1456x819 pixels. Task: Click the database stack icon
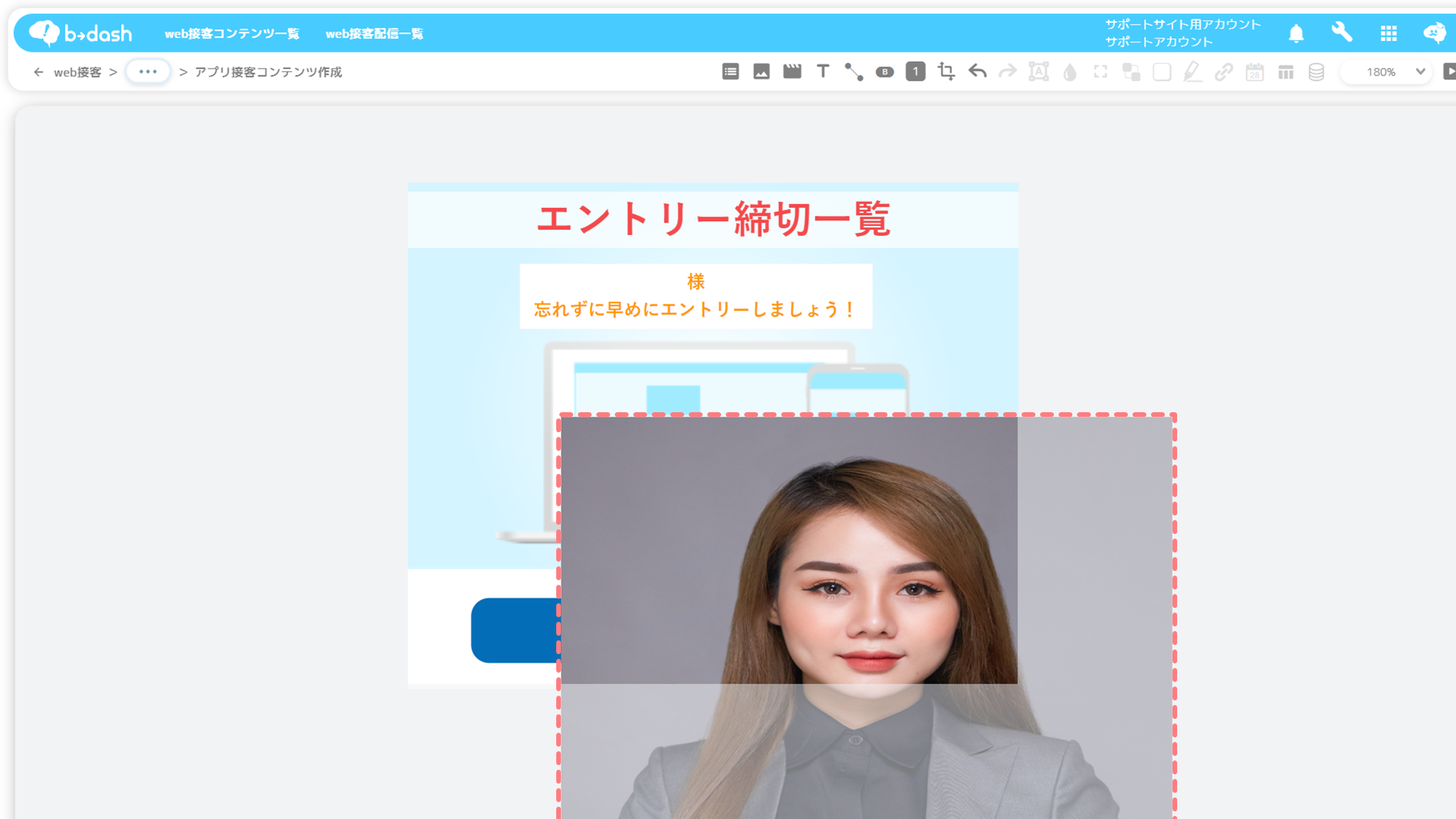(1316, 72)
